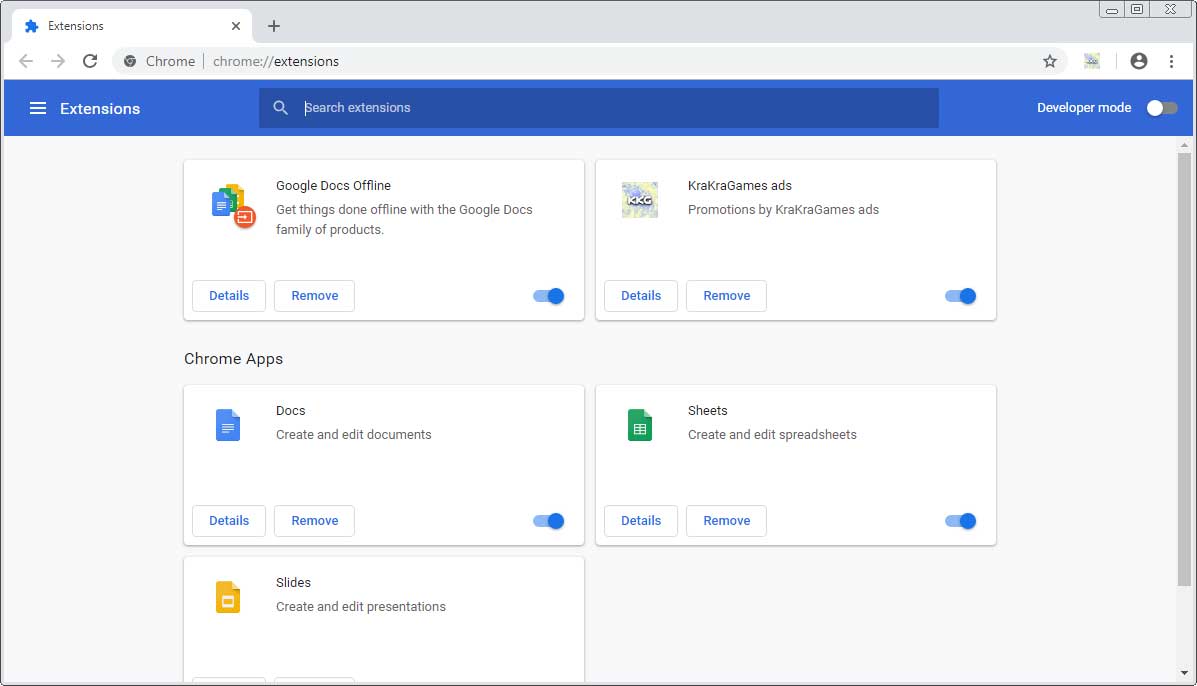Viewport: 1197px width, 686px height.
Task: Turn off the KraKraGames ads extension
Action: click(x=960, y=296)
